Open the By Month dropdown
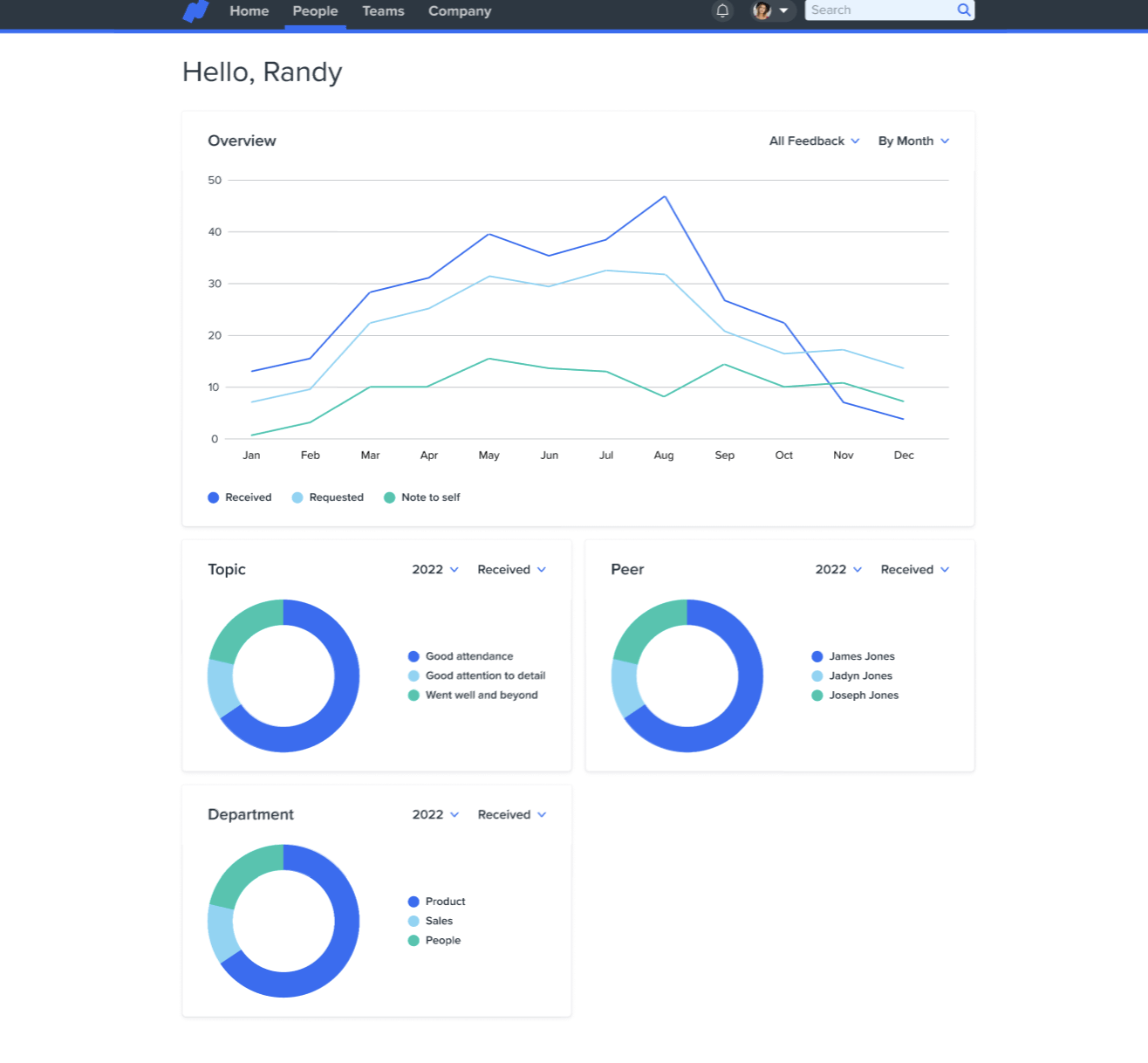 coord(913,141)
